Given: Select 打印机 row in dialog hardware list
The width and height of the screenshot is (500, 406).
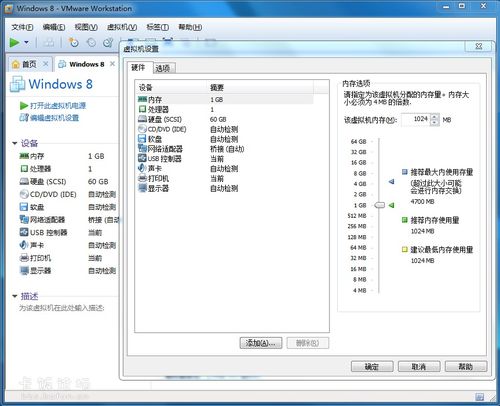Looking at the screenshot, I should (x=225, y=178).
